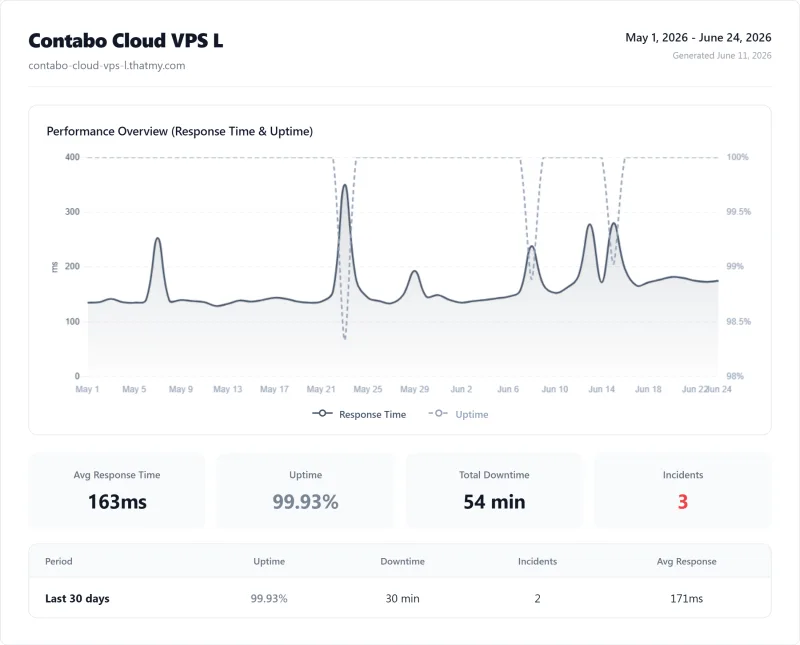Click the red Incidents count 3
This screenshot has width=800, height=645.
(x=683, y=502)
